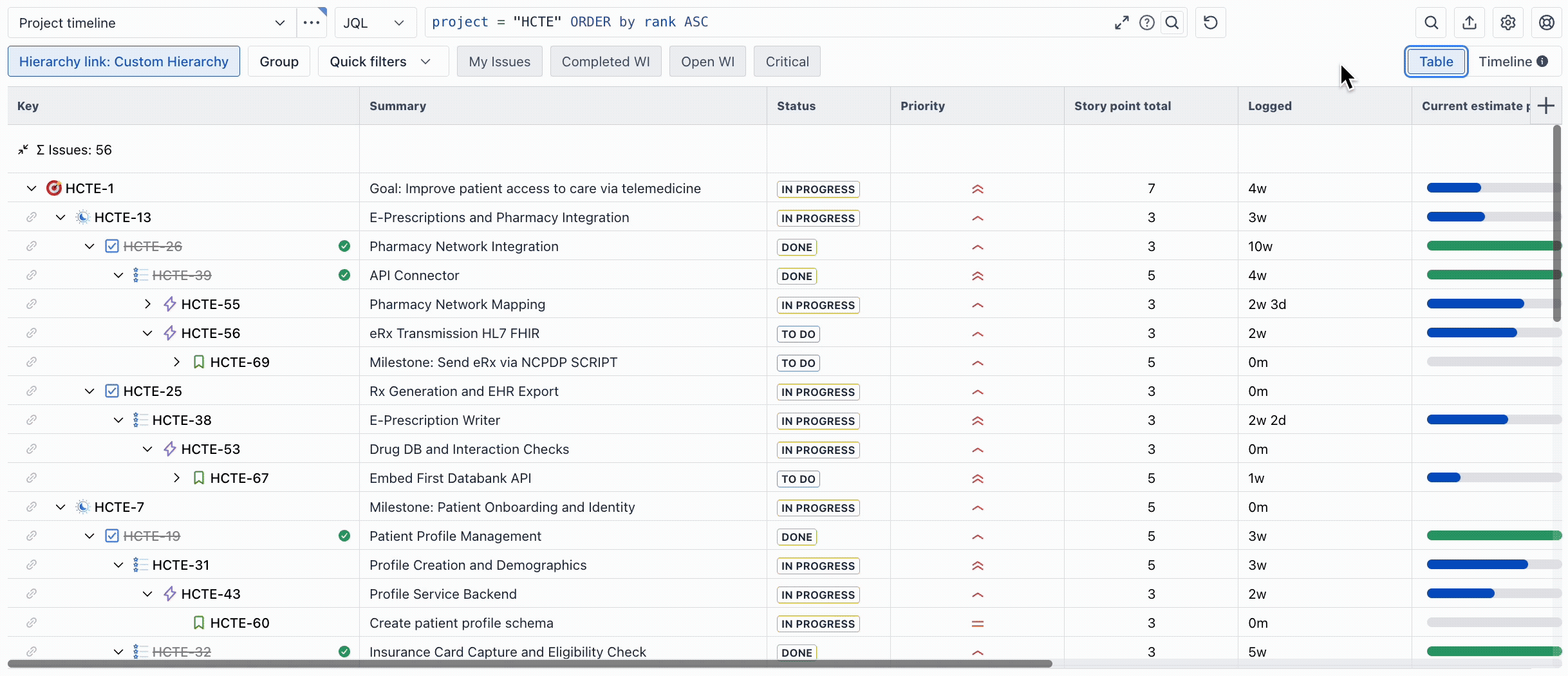The image size is (1568, 676).
Task: Collapse the HCTE-1 goal row
Action: click(x=31, y=188)
